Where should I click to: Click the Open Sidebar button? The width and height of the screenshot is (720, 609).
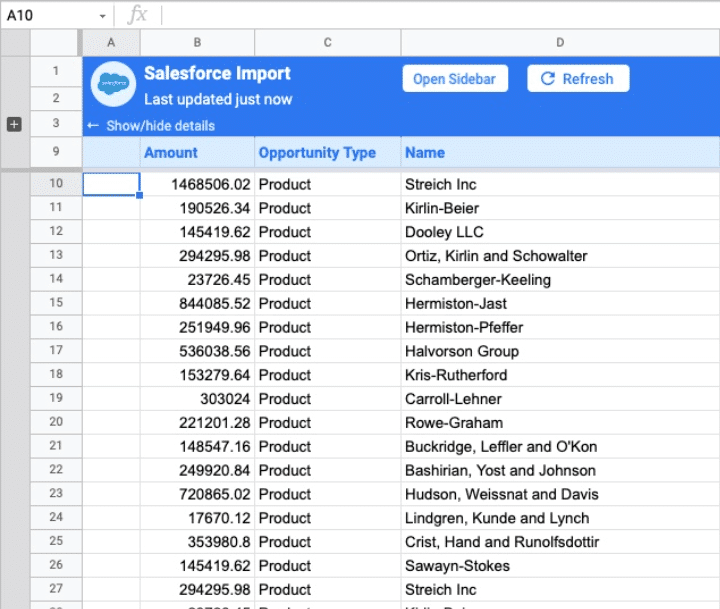[455, 79]
